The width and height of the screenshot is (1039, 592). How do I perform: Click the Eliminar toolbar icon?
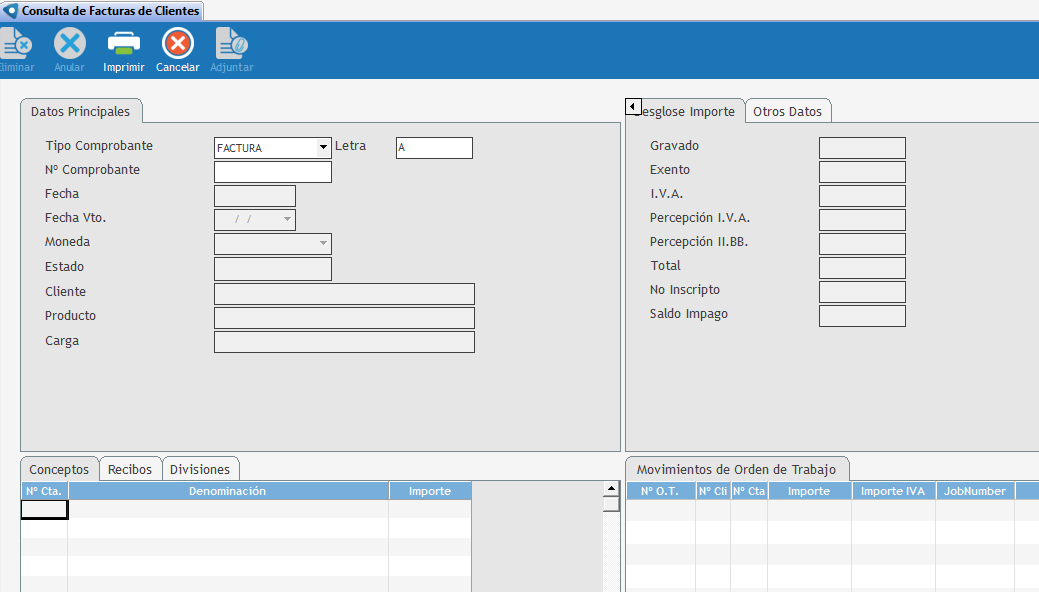[x=16, y=44]
